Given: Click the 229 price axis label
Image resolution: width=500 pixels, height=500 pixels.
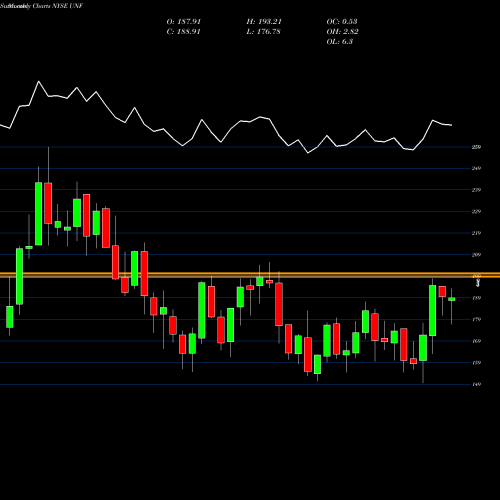Looking at the screenshot, I should click(x=476, y=211).
